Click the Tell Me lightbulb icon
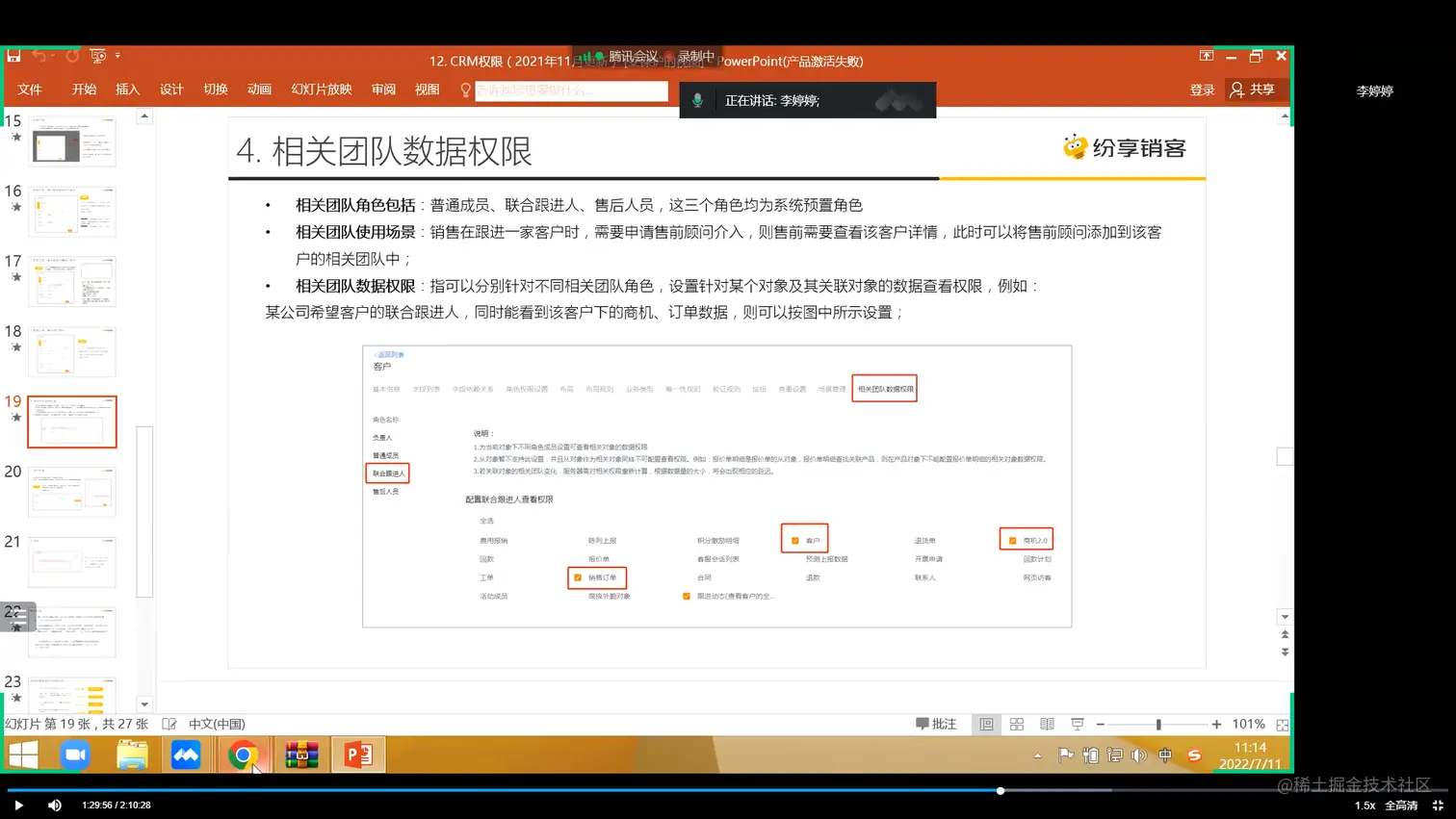1456x819 pixels. pos(466,90)
